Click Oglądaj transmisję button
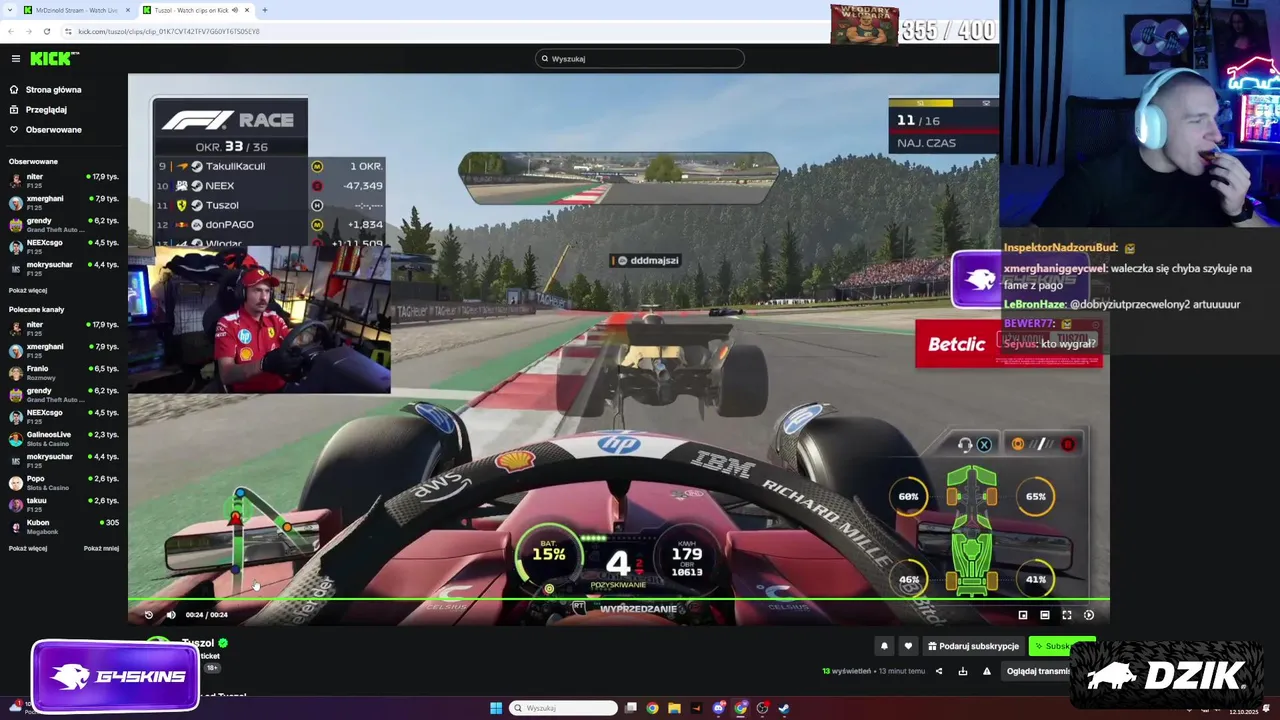Screen dimensions: 1280x720 (x=1036, y=671)
